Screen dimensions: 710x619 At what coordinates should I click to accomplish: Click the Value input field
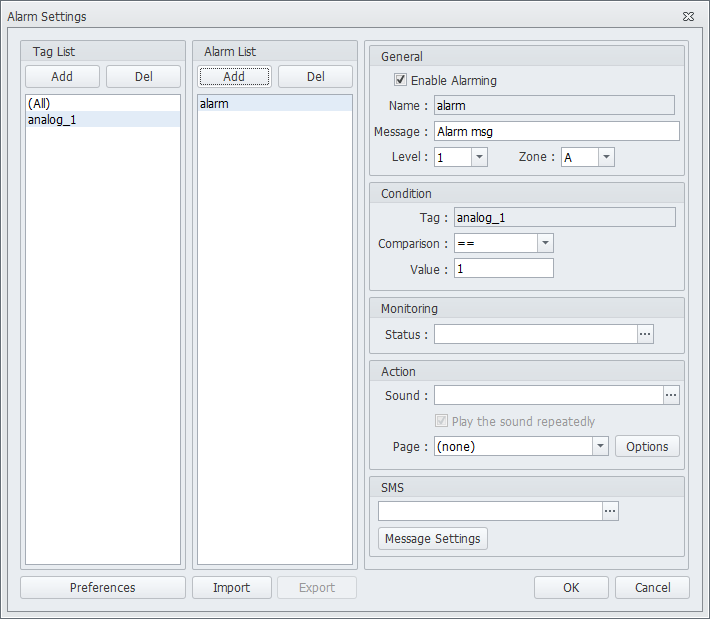(504, 269)
